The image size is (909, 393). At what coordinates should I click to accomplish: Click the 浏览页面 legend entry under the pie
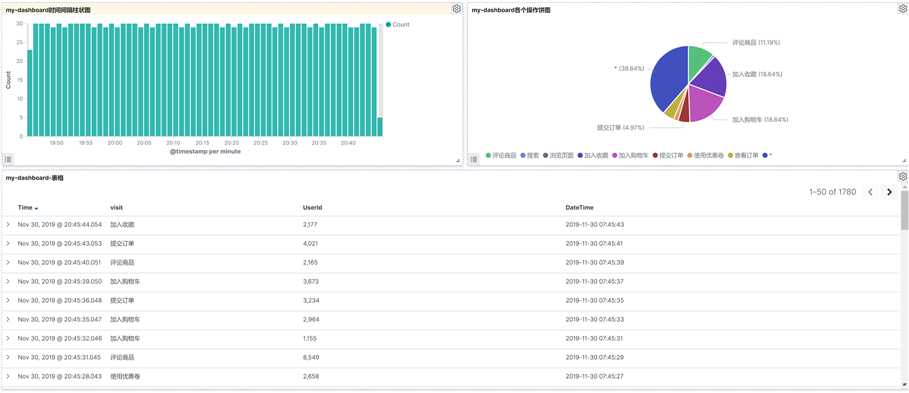click(558, 155)
